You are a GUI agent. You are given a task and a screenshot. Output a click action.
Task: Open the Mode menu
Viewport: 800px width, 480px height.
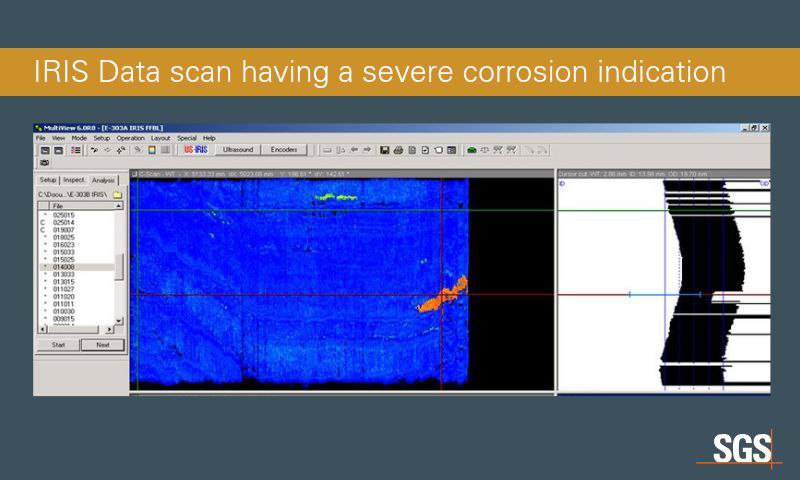[79, 138]
